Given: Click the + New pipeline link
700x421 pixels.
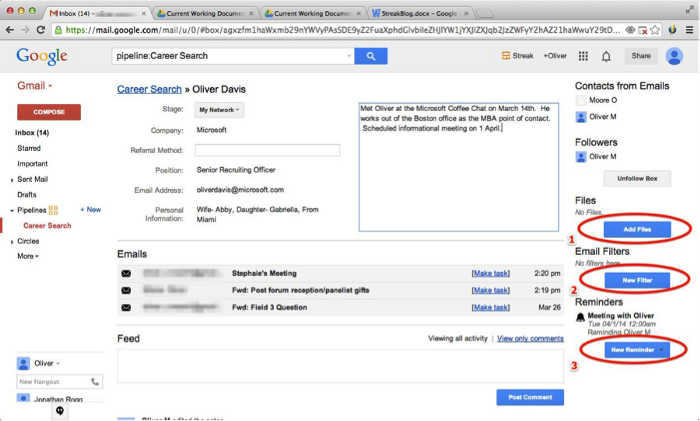Looking at the screenshot, I should point(91,210).
